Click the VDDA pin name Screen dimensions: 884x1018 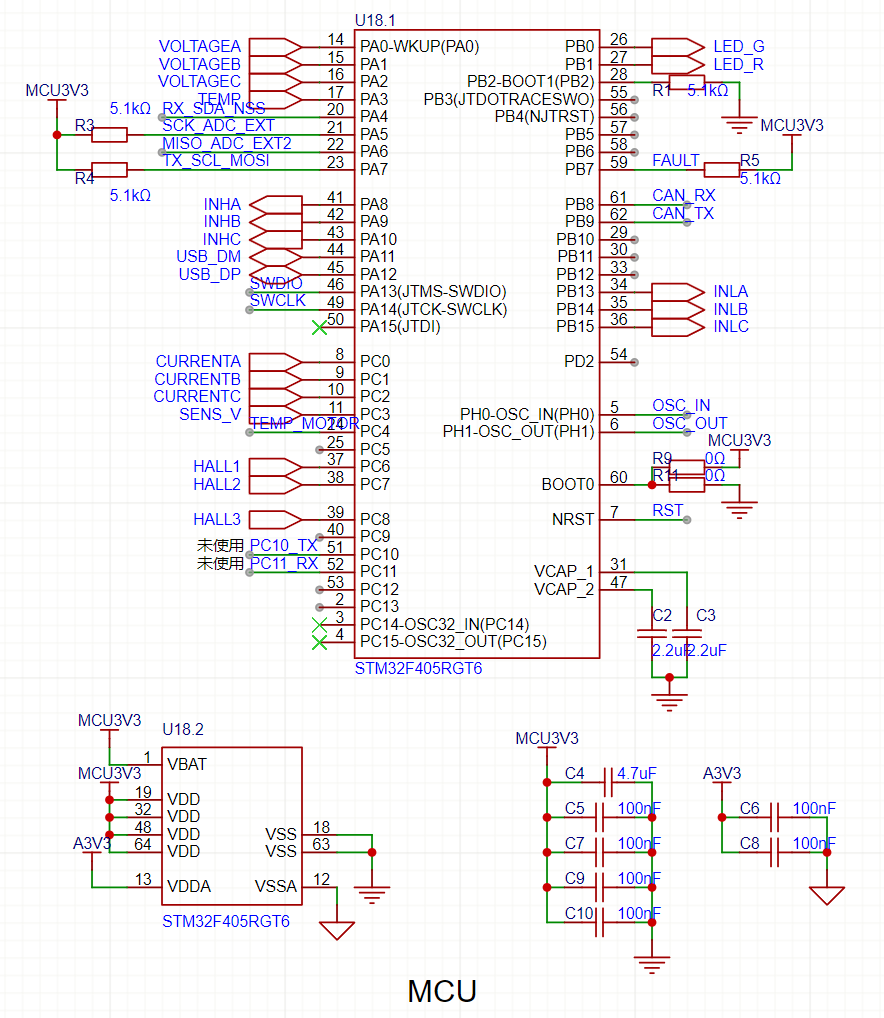[189, 887]
